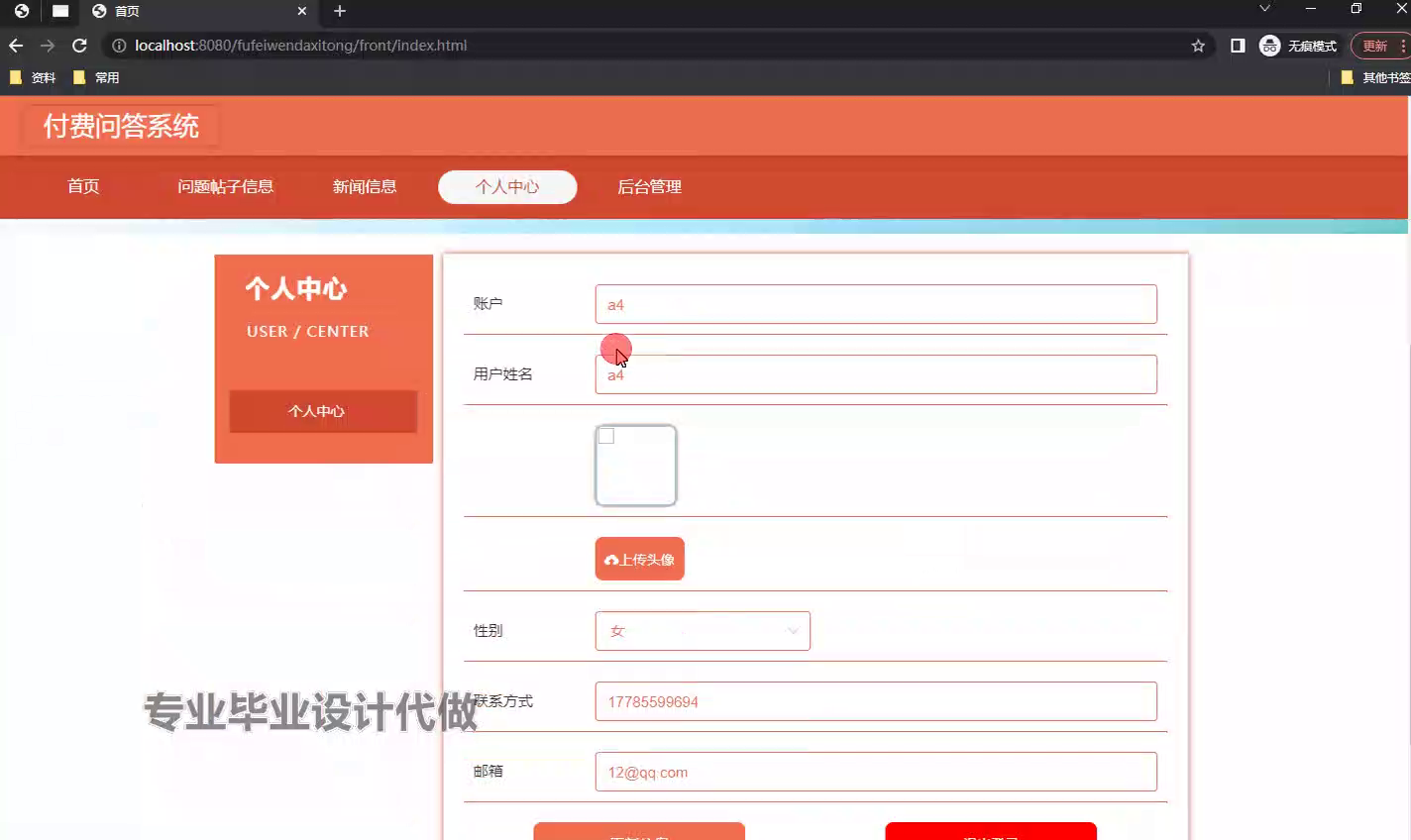The image size is (1411, 840).
Task: Bookmark this page with the star icon
Action: click(x=1198, y=46)
